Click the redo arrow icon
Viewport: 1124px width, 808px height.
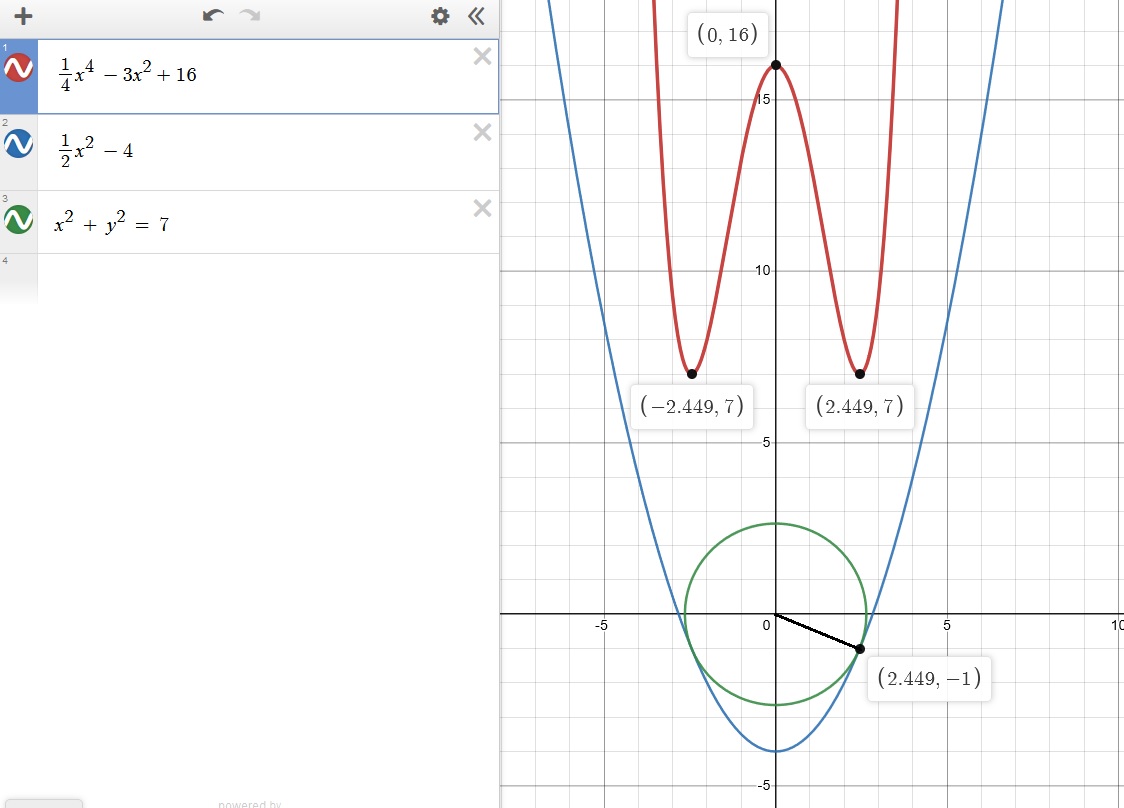coord(250,16)
